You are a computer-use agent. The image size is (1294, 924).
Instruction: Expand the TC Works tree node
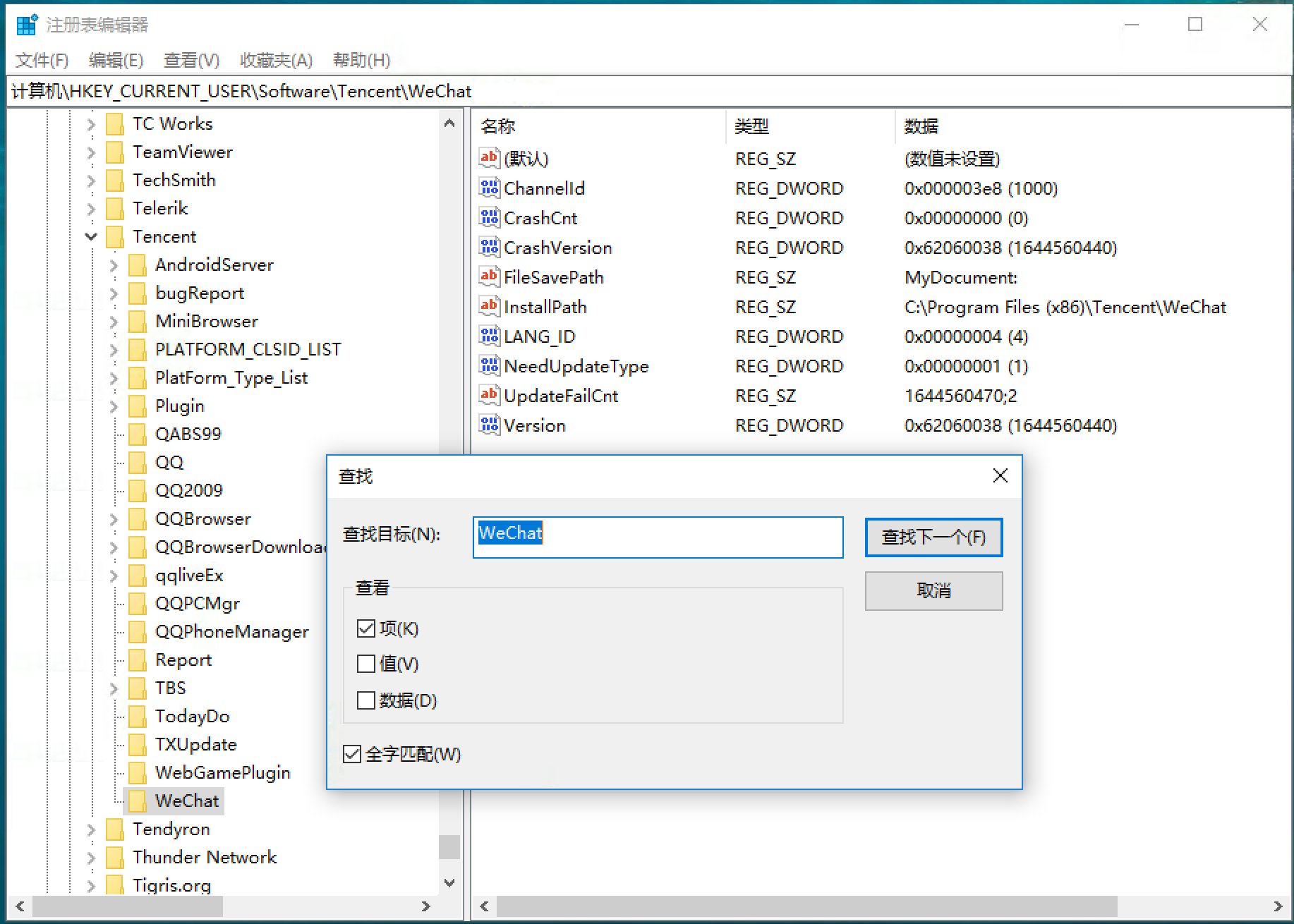pos(91,124)
